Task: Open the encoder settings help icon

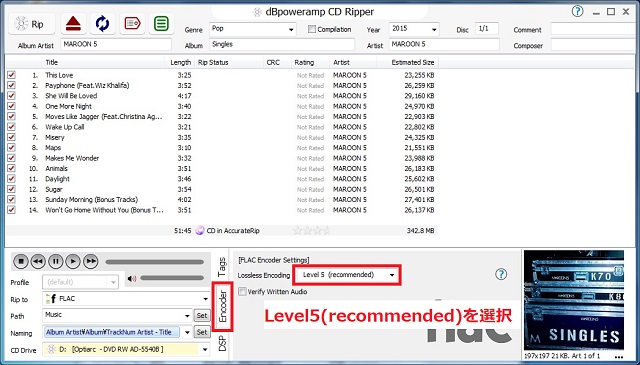Action: point(501,274)
